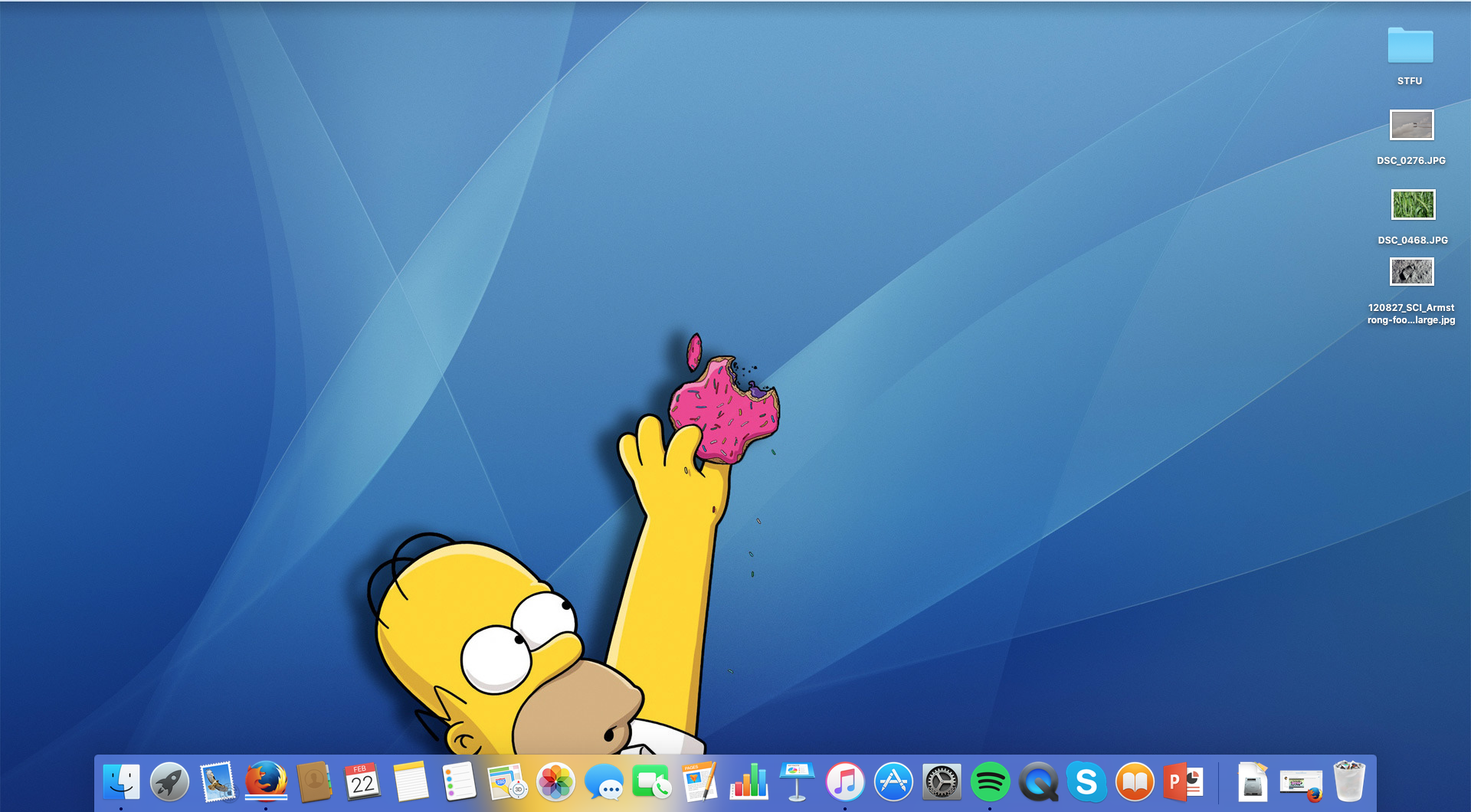Open QuickTime Player
The image size is (1471, 812).
point(1038,782)
